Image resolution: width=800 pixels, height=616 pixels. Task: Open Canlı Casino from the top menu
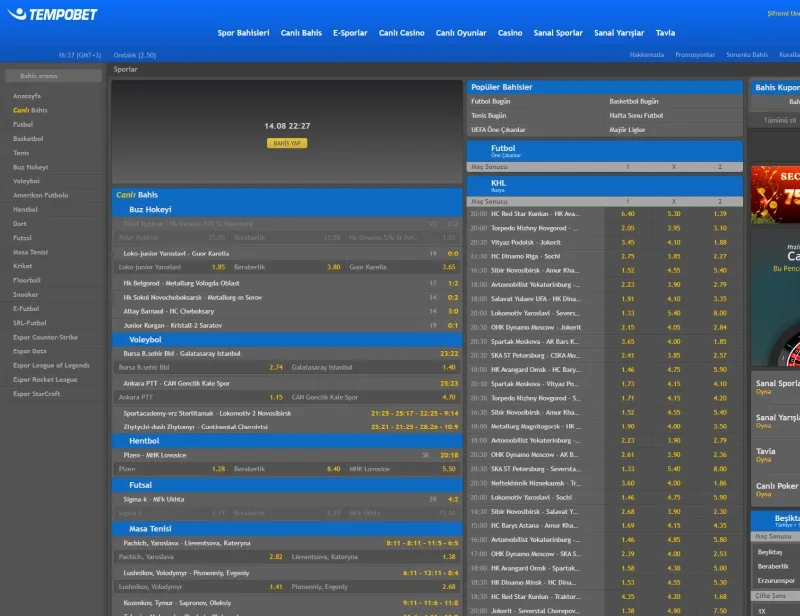pyautogui.click(x=402, y=33)
